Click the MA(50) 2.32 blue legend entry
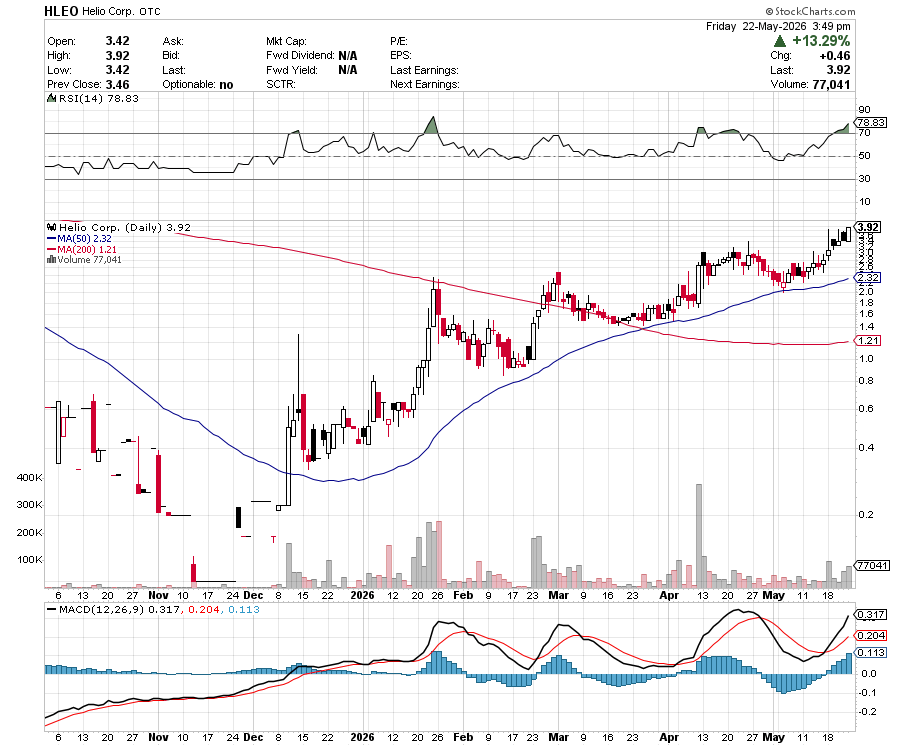This screenshot has height=746, width=900. pos(79,239)
